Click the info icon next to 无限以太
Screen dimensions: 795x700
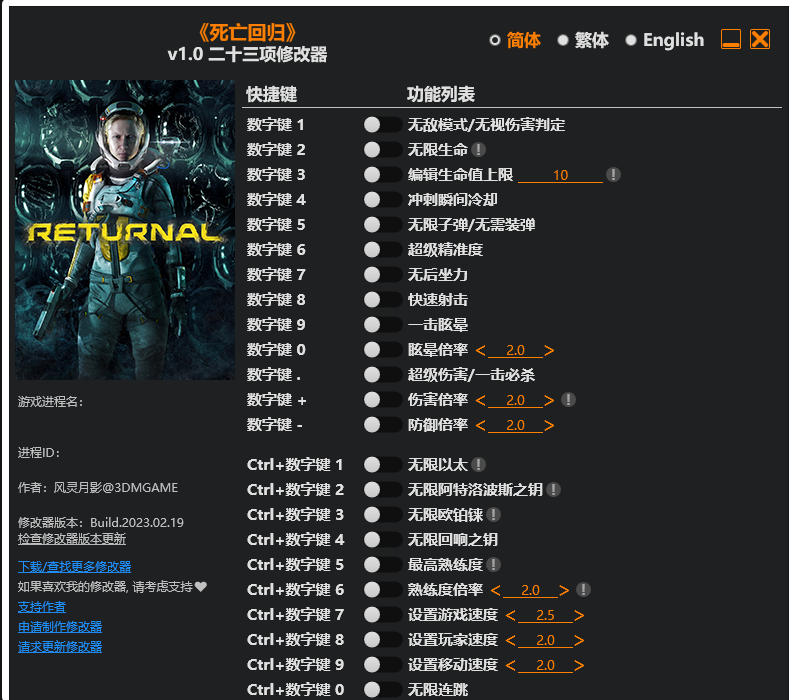pos(478,464)
